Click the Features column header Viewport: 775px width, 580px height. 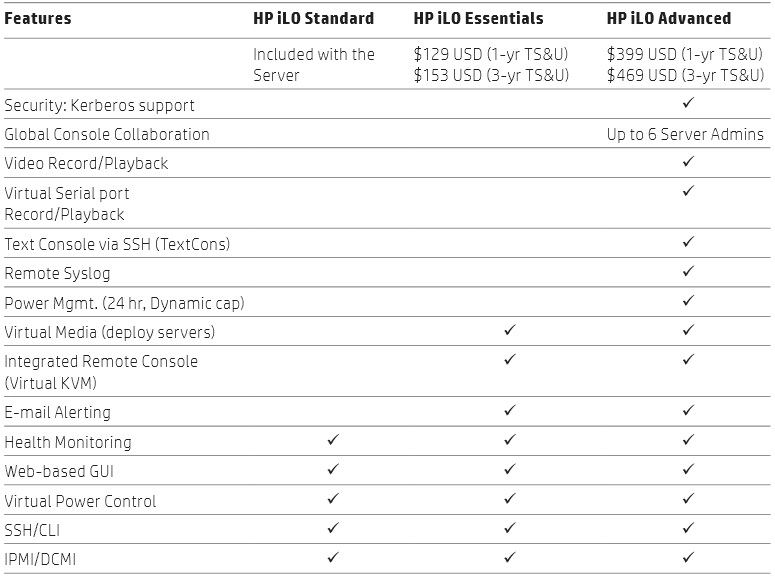pos(38,18)
